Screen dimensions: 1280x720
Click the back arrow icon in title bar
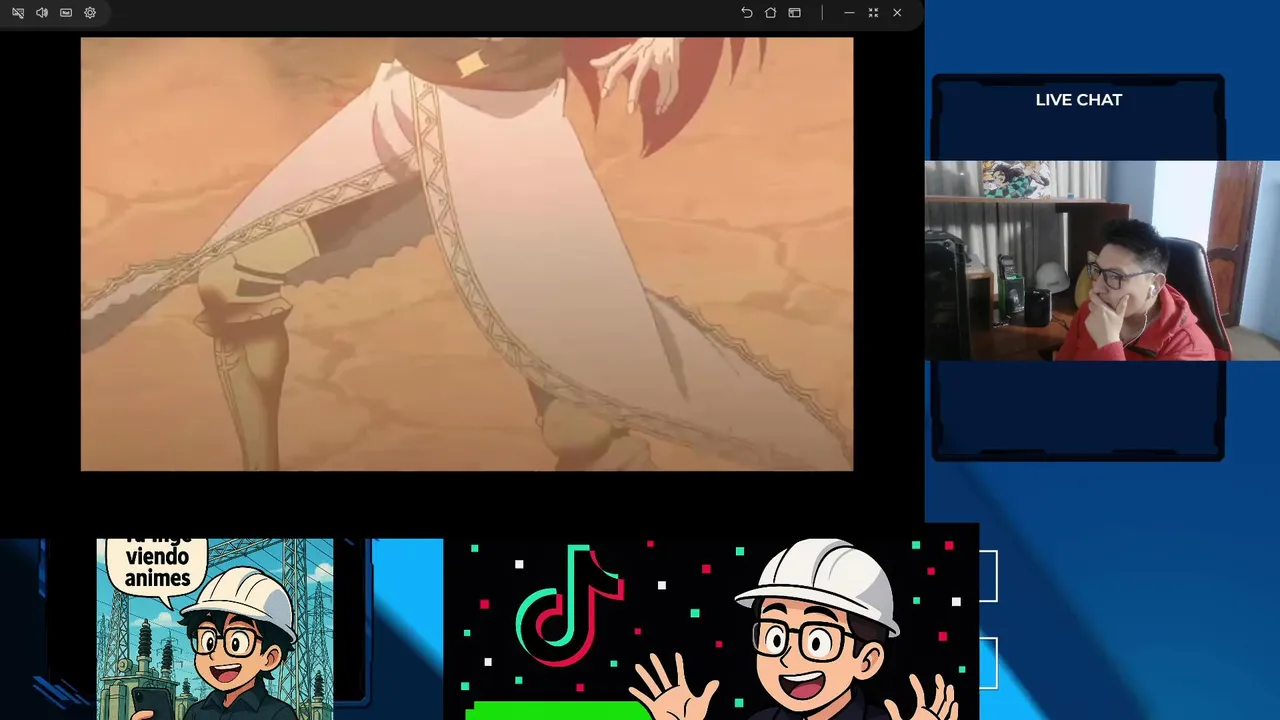(746, 13)
